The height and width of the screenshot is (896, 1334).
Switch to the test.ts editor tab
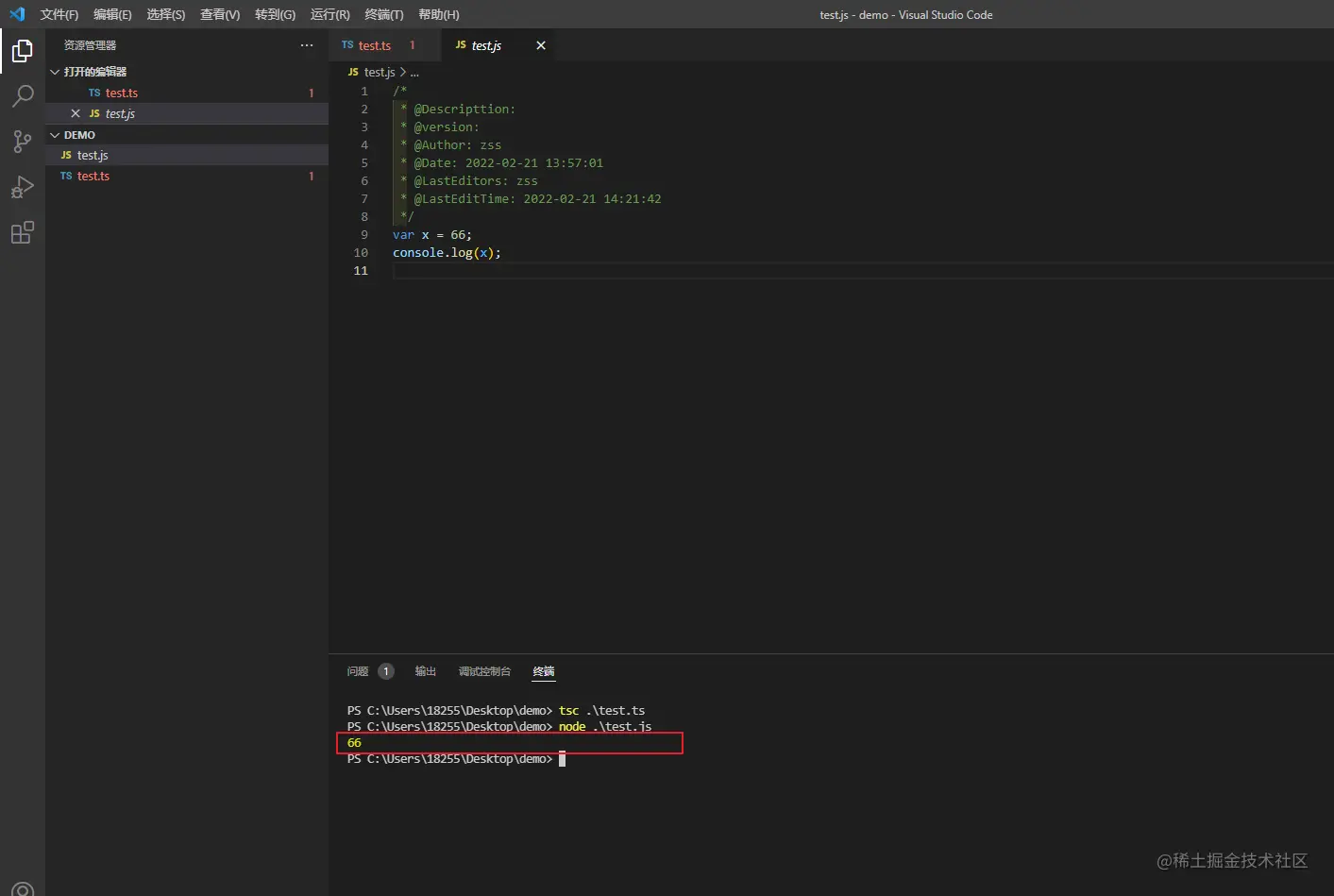point(374,45)
